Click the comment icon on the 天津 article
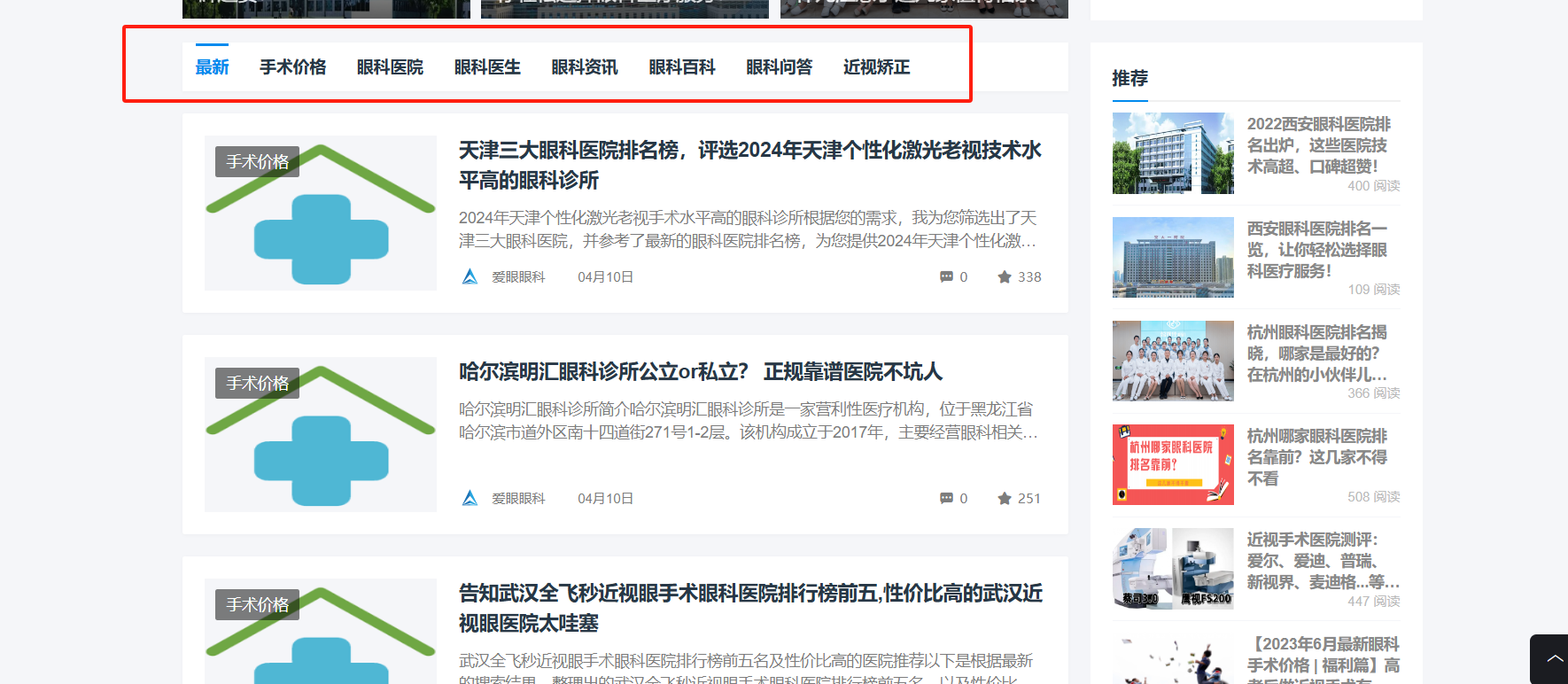The width and height of the screenshot is (1568, 684). point(946,277)
